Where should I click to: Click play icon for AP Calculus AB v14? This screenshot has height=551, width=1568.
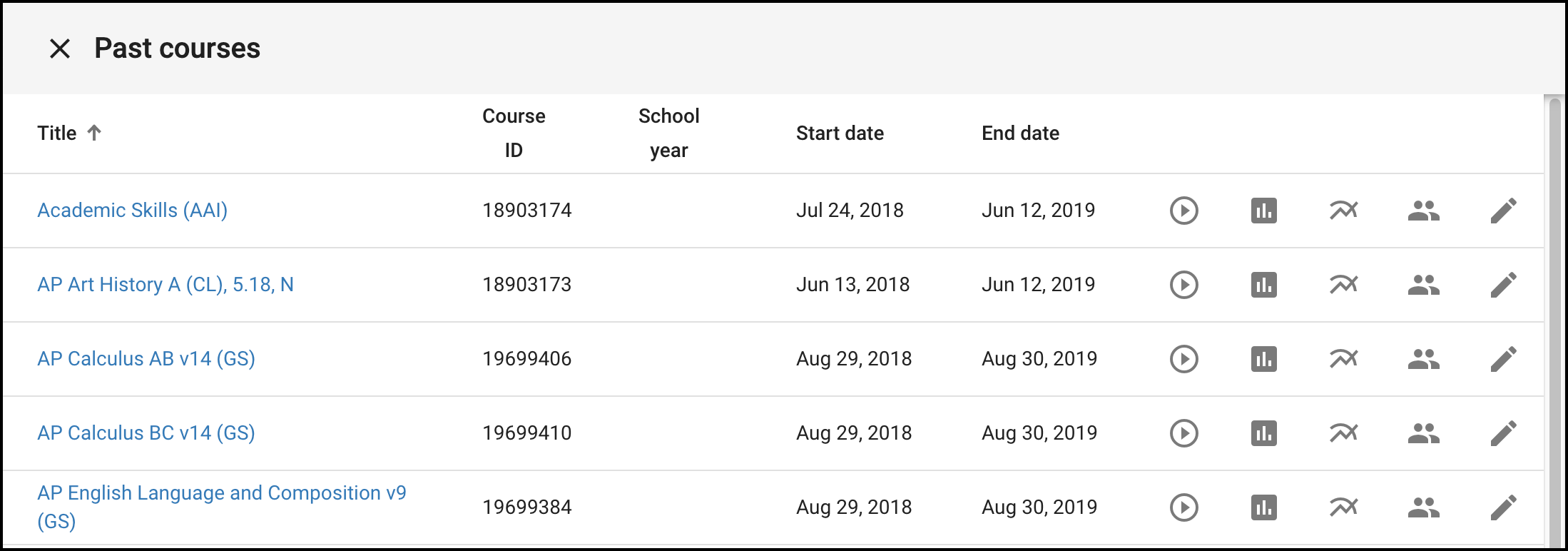pos(1183,359)
